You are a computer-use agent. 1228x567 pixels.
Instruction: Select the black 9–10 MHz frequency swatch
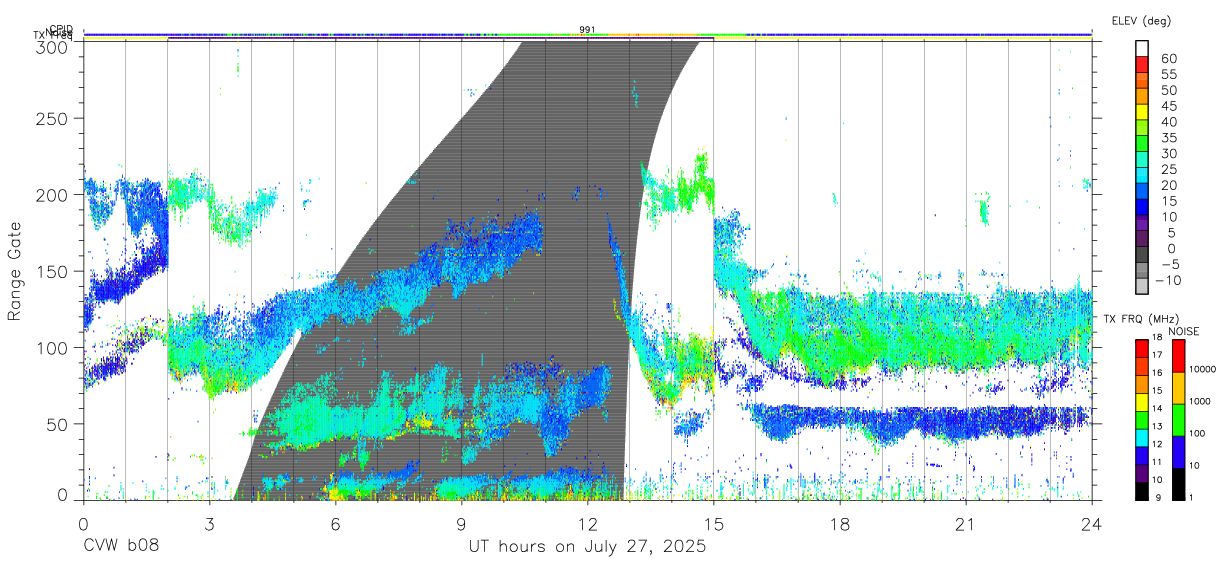point(1142,490)
